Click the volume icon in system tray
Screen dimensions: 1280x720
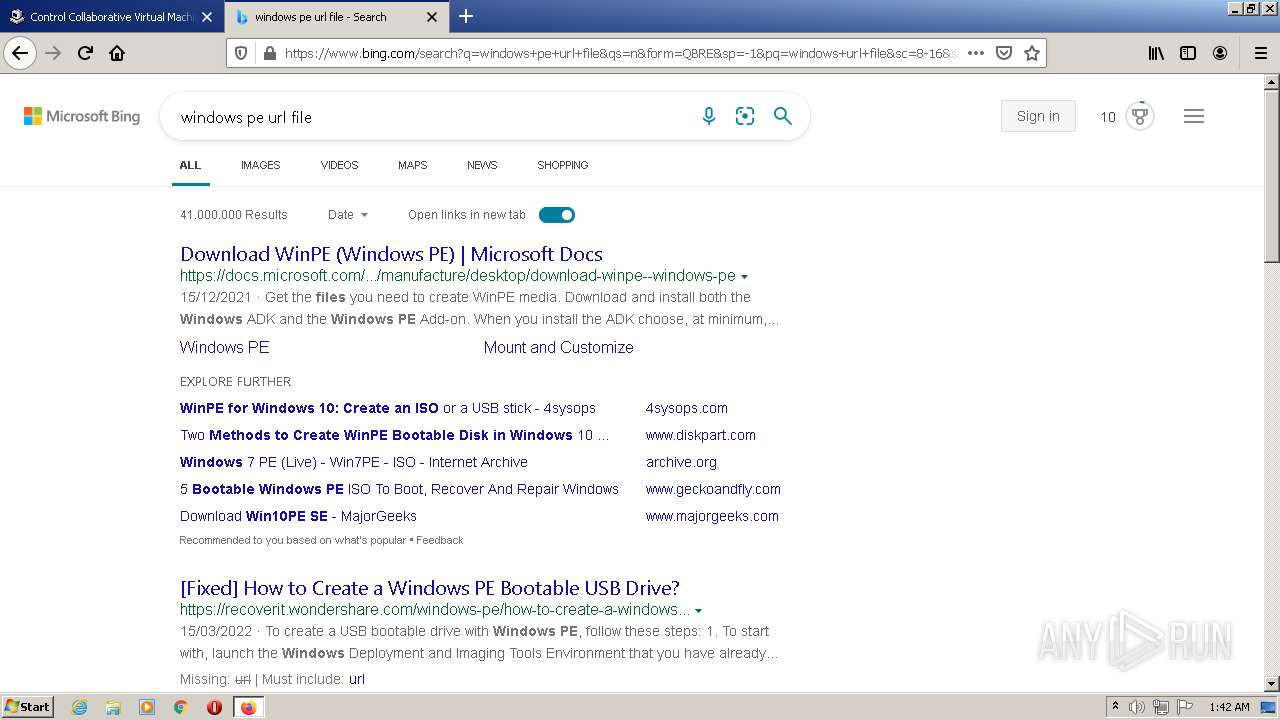[1137, 707]
